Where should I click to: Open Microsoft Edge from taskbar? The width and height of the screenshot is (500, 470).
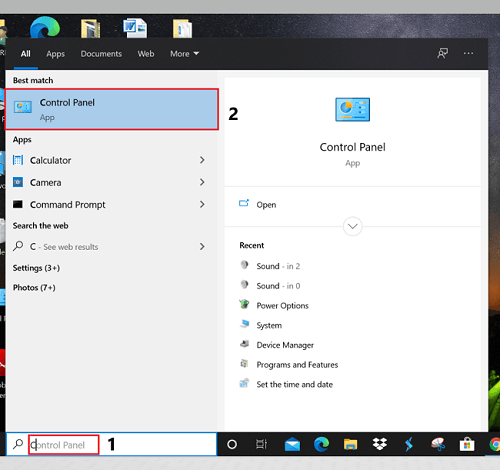pos(321,444)
